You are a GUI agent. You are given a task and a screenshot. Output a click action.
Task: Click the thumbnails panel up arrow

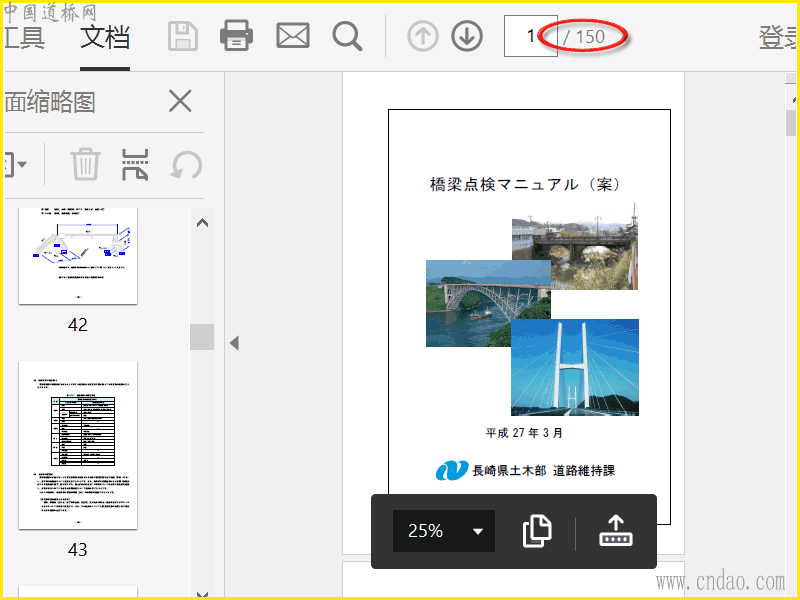click(x=203, y=223)
